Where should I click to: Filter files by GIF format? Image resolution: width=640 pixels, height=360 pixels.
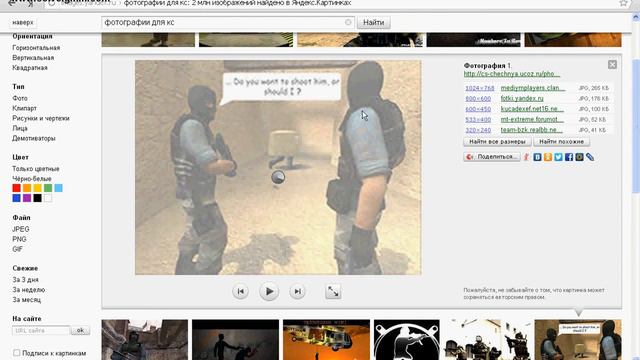coord(17,249)
